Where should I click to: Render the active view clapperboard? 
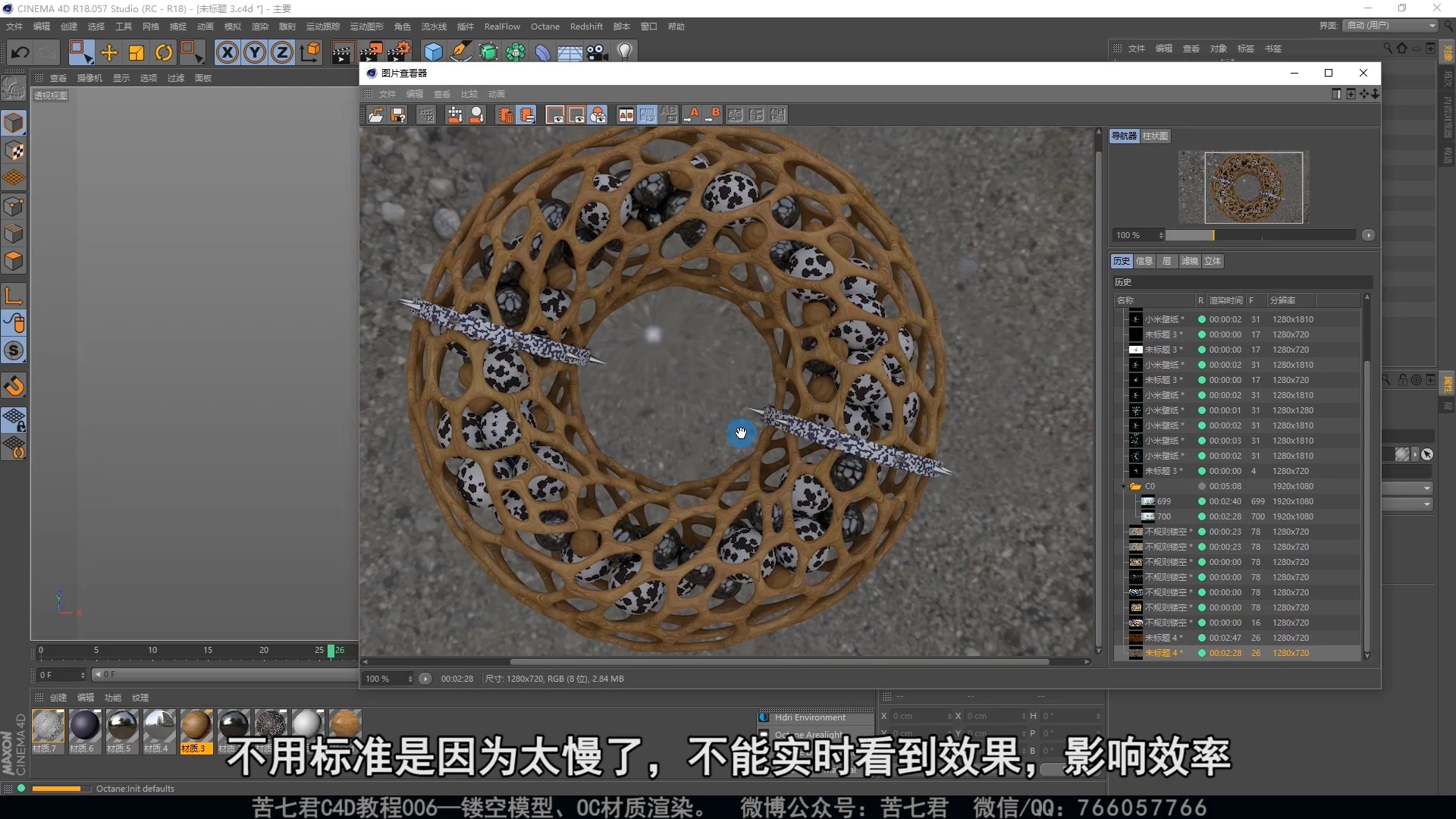coord(342,52)
